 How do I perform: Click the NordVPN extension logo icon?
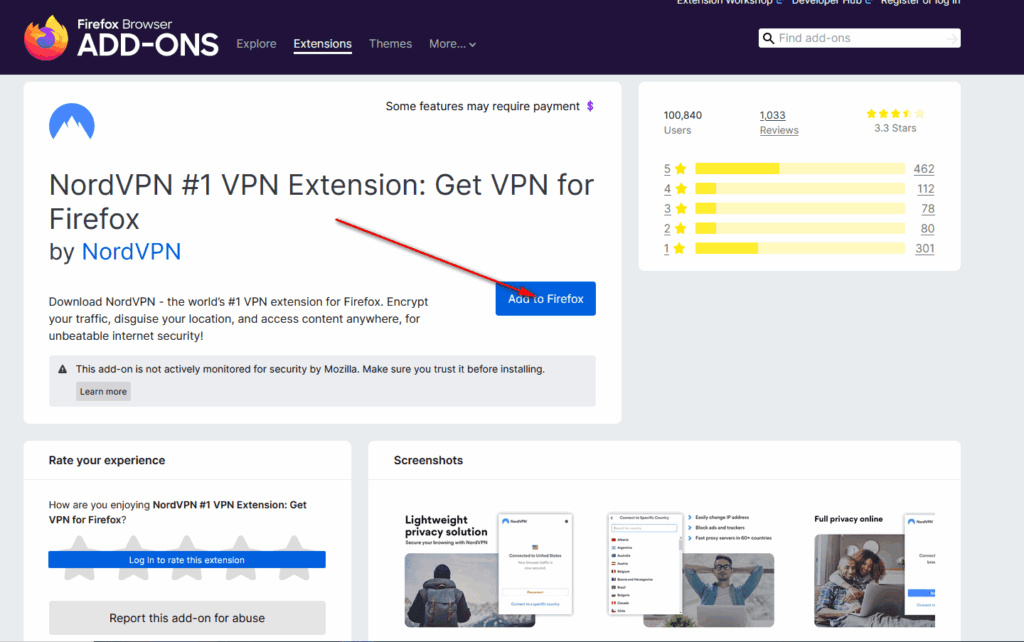tap(72, 122)
